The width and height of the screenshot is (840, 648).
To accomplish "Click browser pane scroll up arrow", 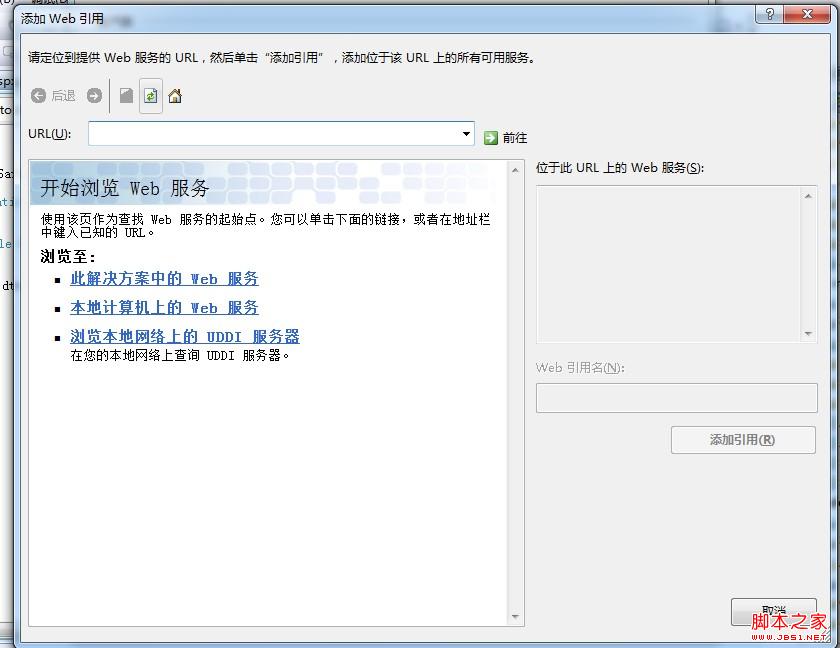I will coord(516,169).
